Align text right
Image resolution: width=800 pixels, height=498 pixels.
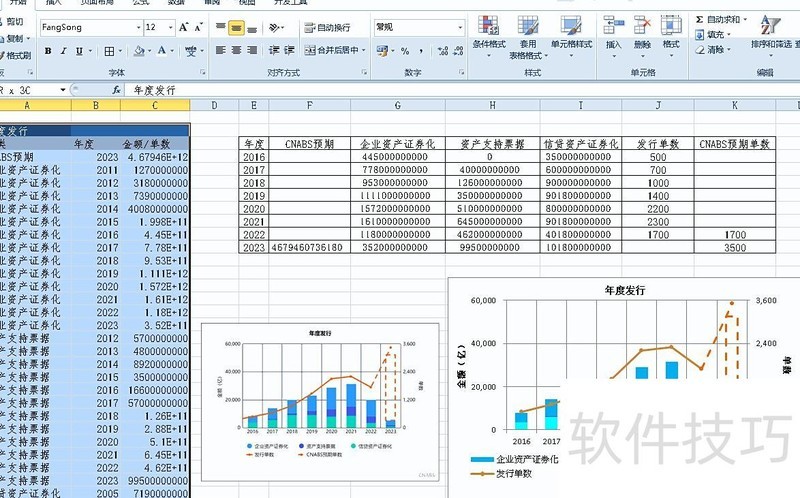252,50
